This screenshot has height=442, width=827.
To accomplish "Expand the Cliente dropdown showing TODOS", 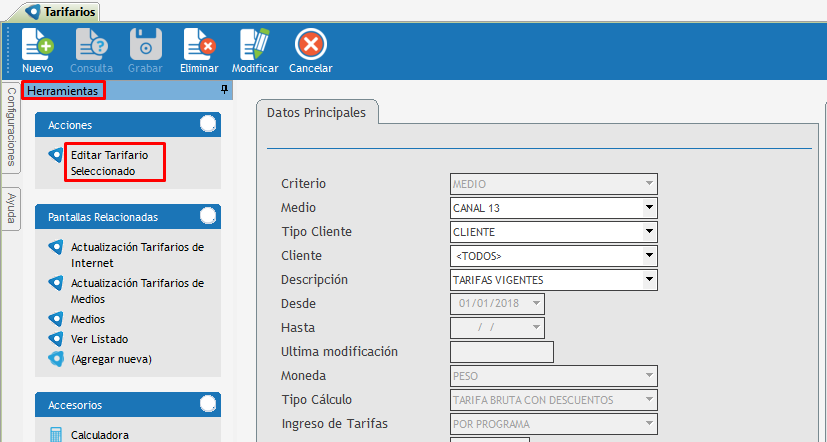I will coord(649,256).
